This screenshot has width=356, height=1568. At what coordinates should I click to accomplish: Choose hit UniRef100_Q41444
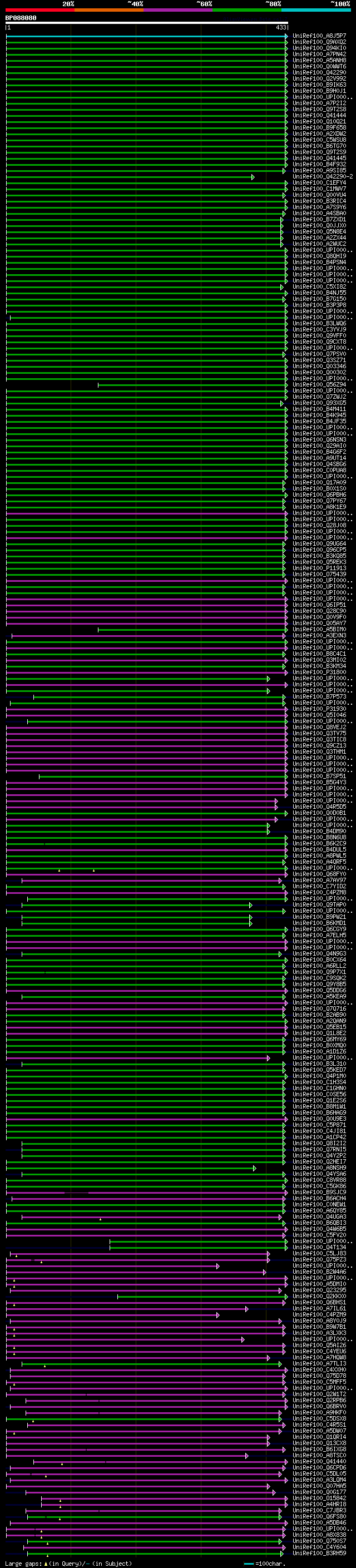click(x=319, y=115)
